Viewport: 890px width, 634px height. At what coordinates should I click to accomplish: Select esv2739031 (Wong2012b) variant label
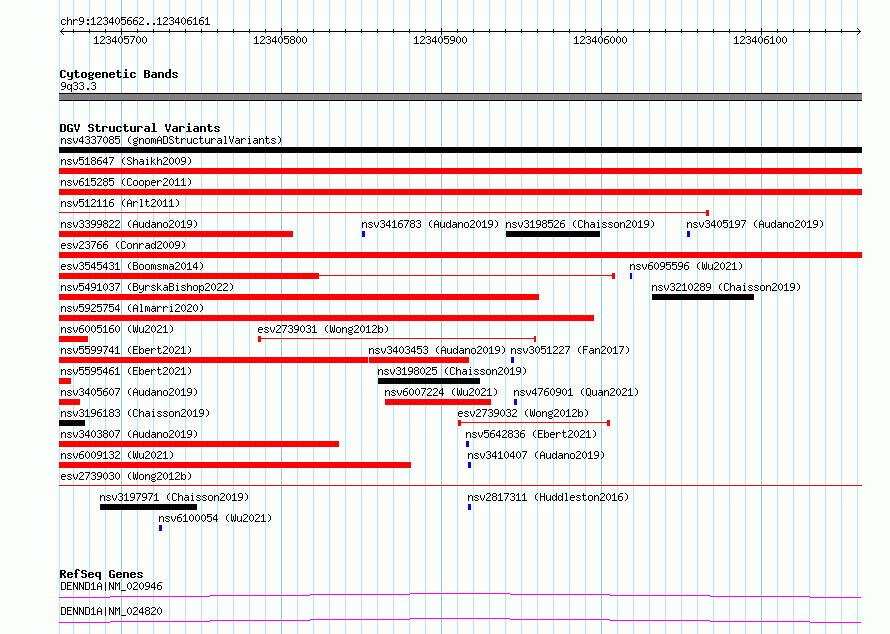pos(323,329)
